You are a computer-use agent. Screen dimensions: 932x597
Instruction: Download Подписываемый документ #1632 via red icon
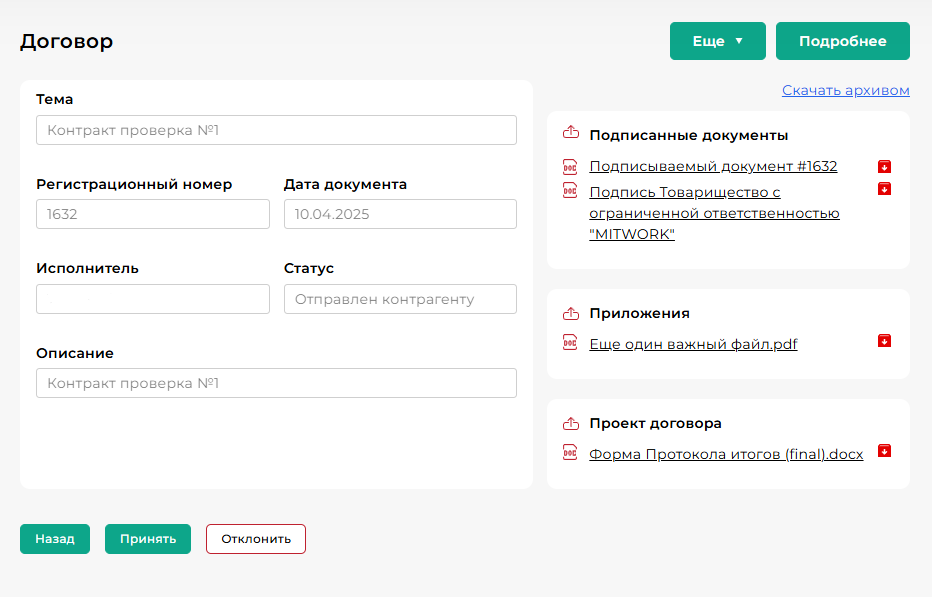tap(884, 167)
